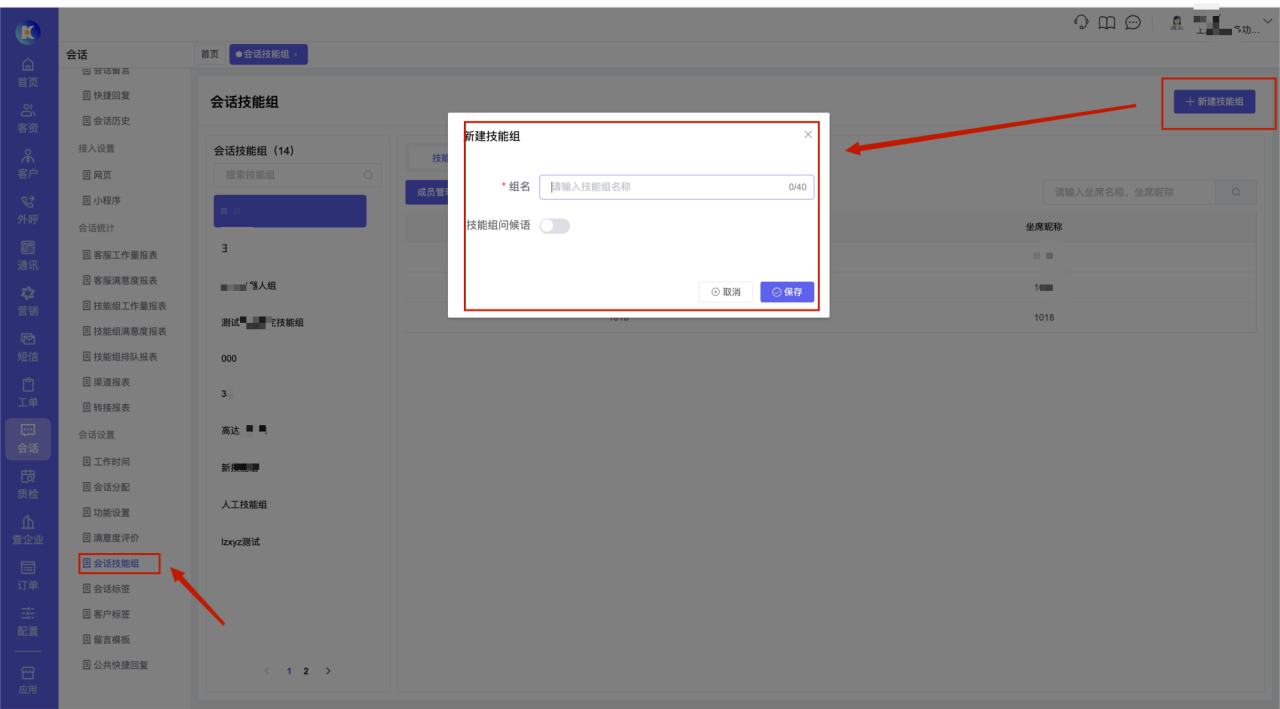Screen dimensions: 1280x709
Task: Open 技能组排队报表 report
Action: coord(119,357)
